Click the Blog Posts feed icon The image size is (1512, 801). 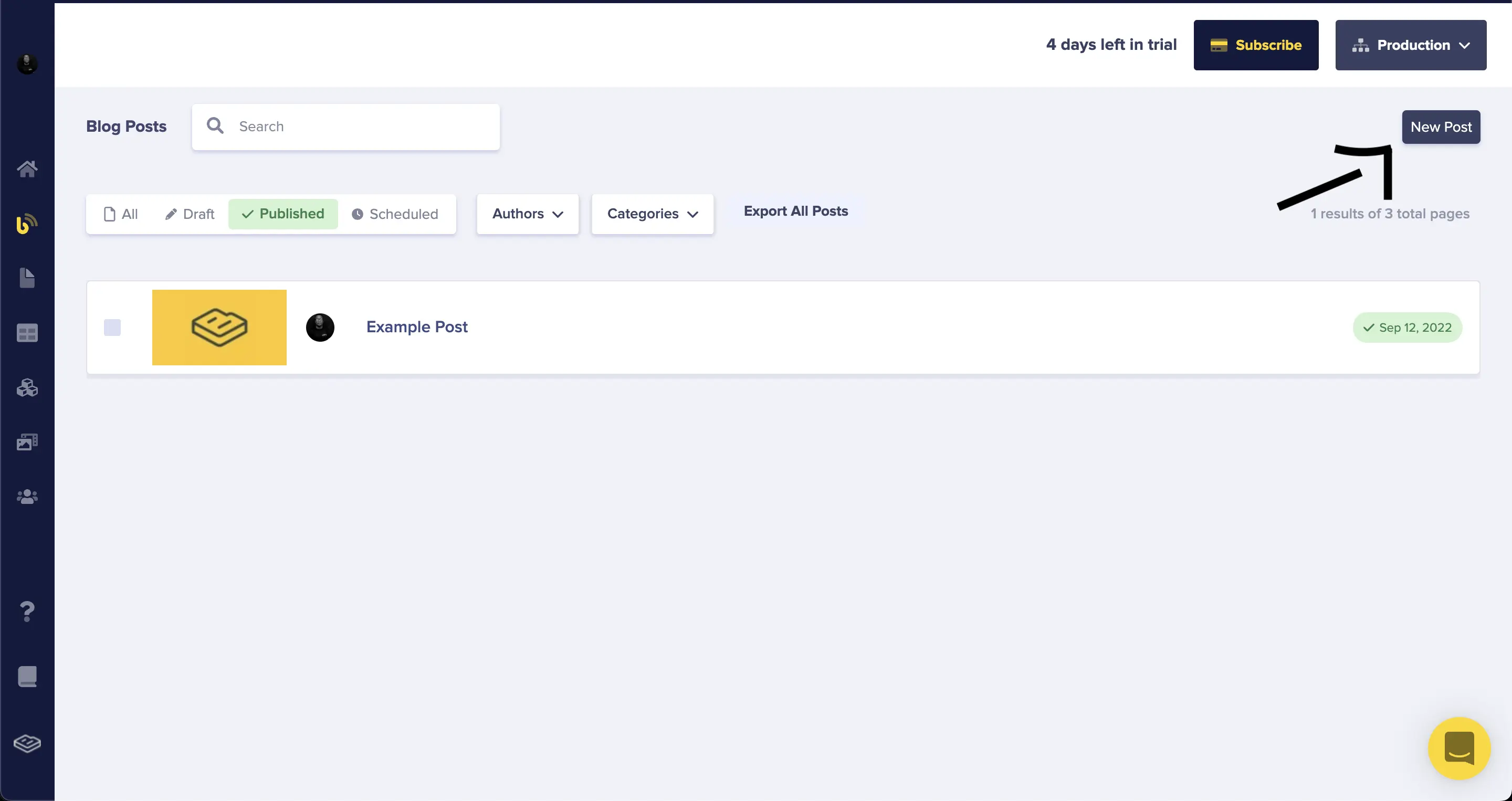point(27,224)
